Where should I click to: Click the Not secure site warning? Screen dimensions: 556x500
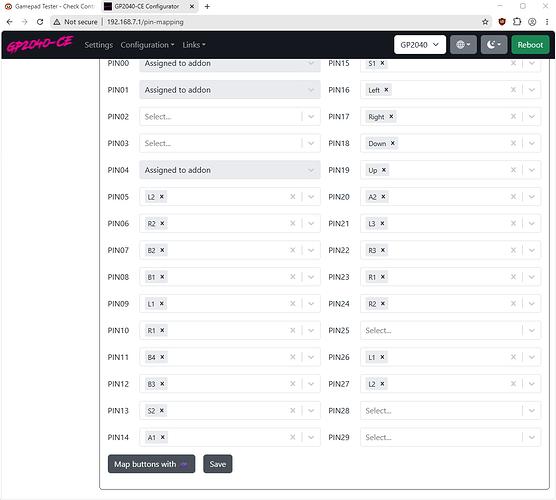[x=76, y=22]
